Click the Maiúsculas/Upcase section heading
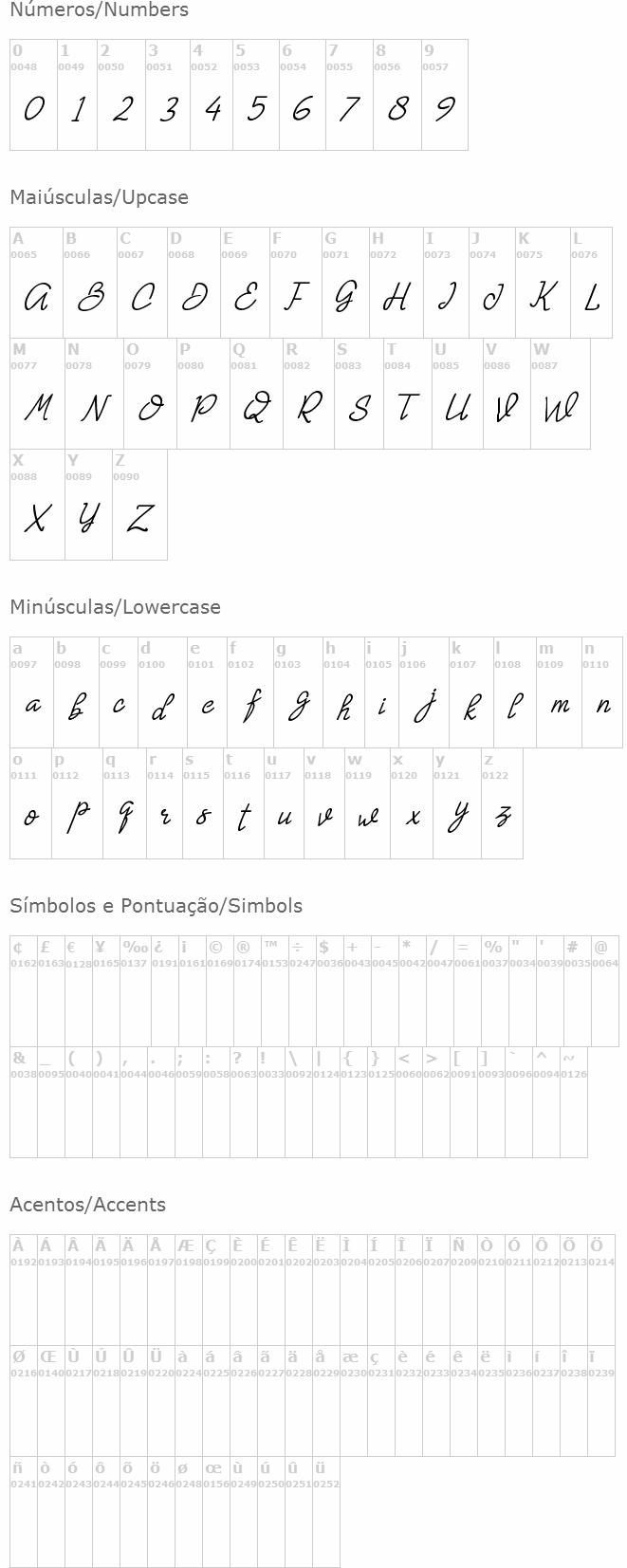This screenshot has width=627, height=1568. (x=99, y=197)
